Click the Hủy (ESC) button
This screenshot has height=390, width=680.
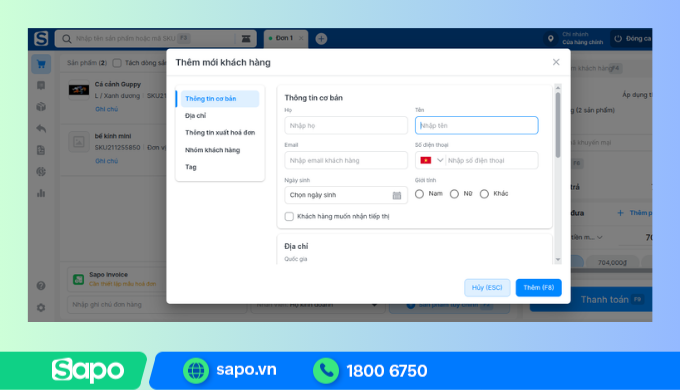487,288
